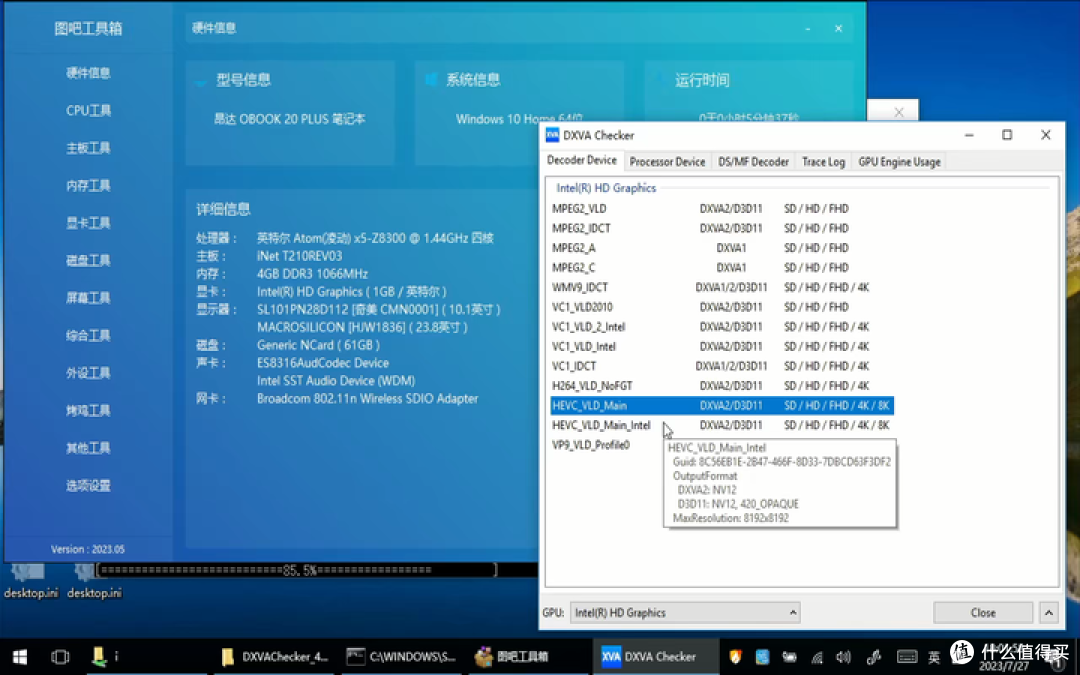Toggle the 英 input language indicator
The width and height of the screenshot is (1080, 675).
(934, 657)
